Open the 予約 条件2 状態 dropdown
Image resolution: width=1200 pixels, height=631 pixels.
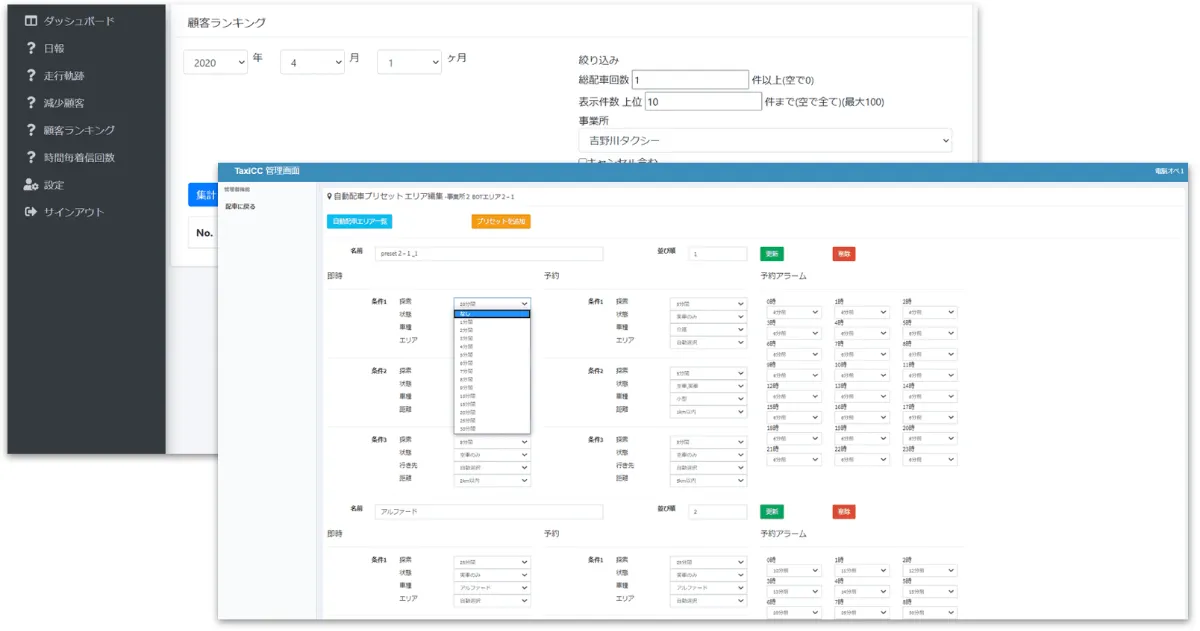click(708, 385)
